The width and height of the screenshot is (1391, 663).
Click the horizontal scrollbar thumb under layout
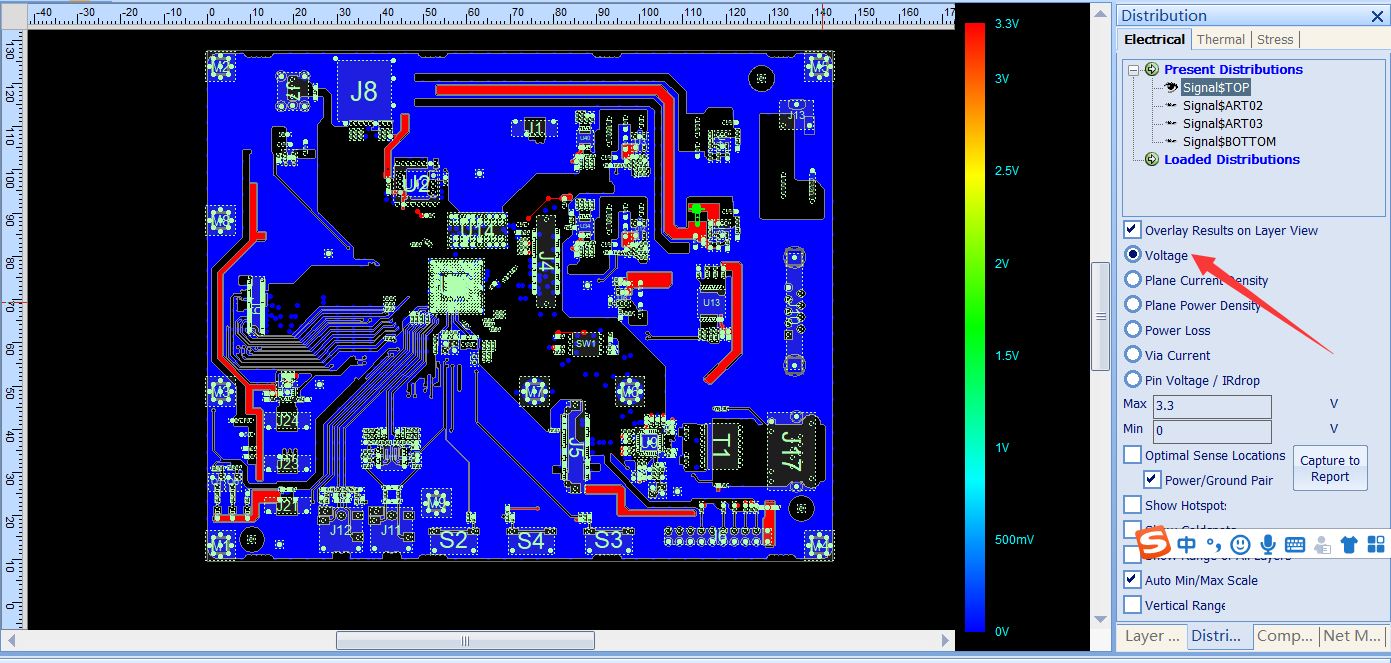pyautogui.click(x=465, y=640)
